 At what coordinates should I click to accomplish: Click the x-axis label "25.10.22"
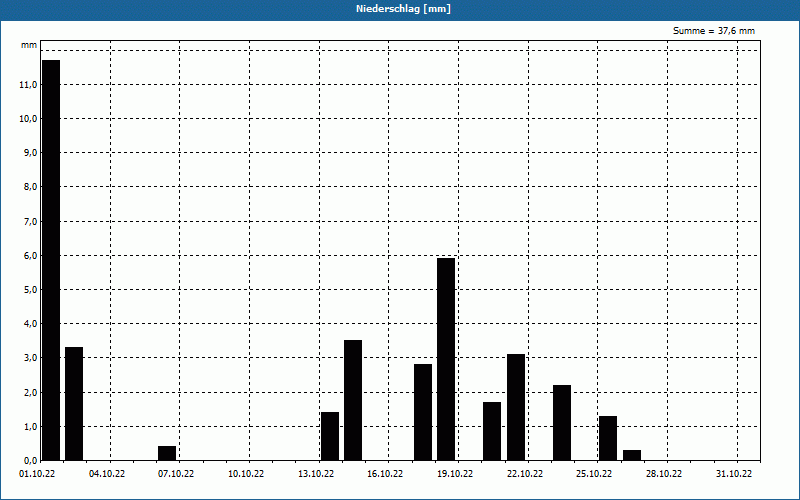click(594, 474)
